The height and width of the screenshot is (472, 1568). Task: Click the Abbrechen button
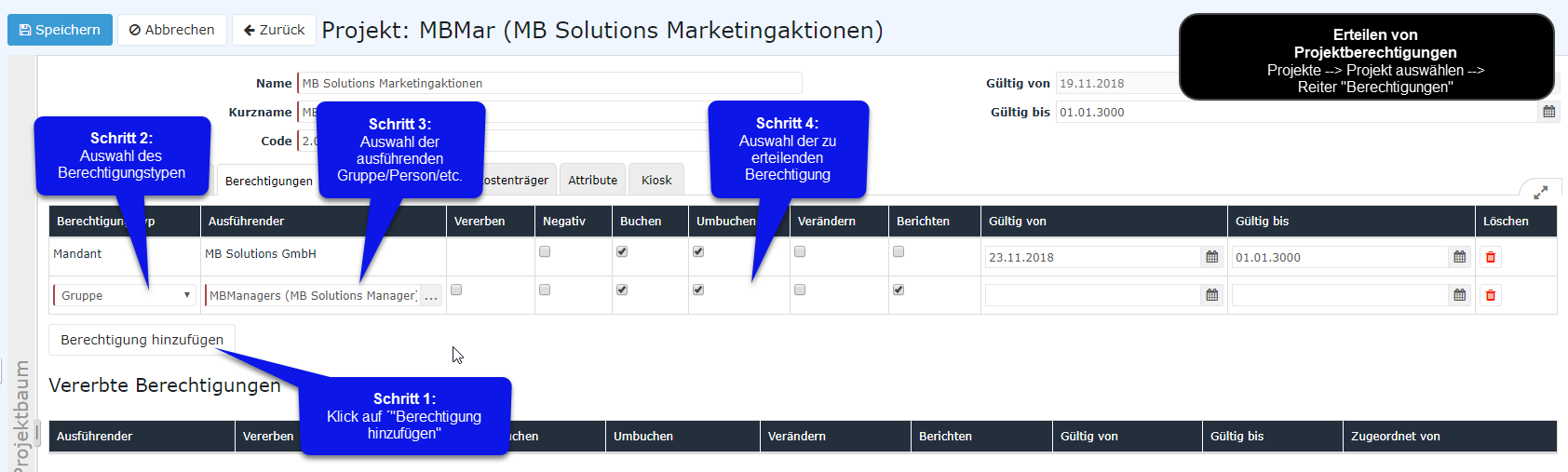tap(172, 30)
